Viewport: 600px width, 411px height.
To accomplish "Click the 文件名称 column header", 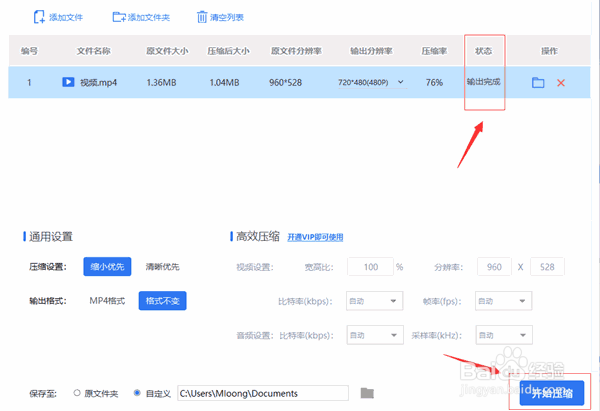I will tap(93, 51).
